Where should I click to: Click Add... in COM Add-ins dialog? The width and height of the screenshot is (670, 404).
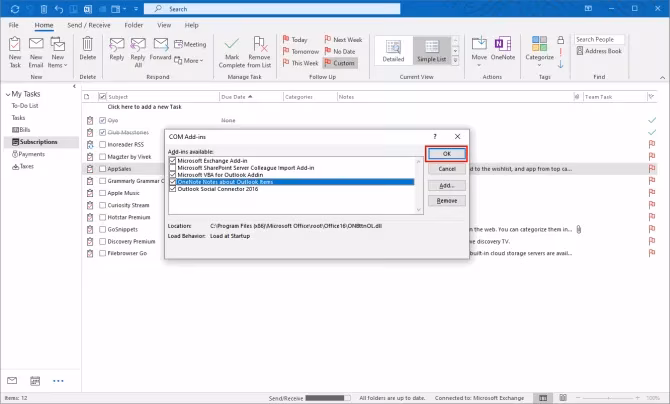point(447,186)
